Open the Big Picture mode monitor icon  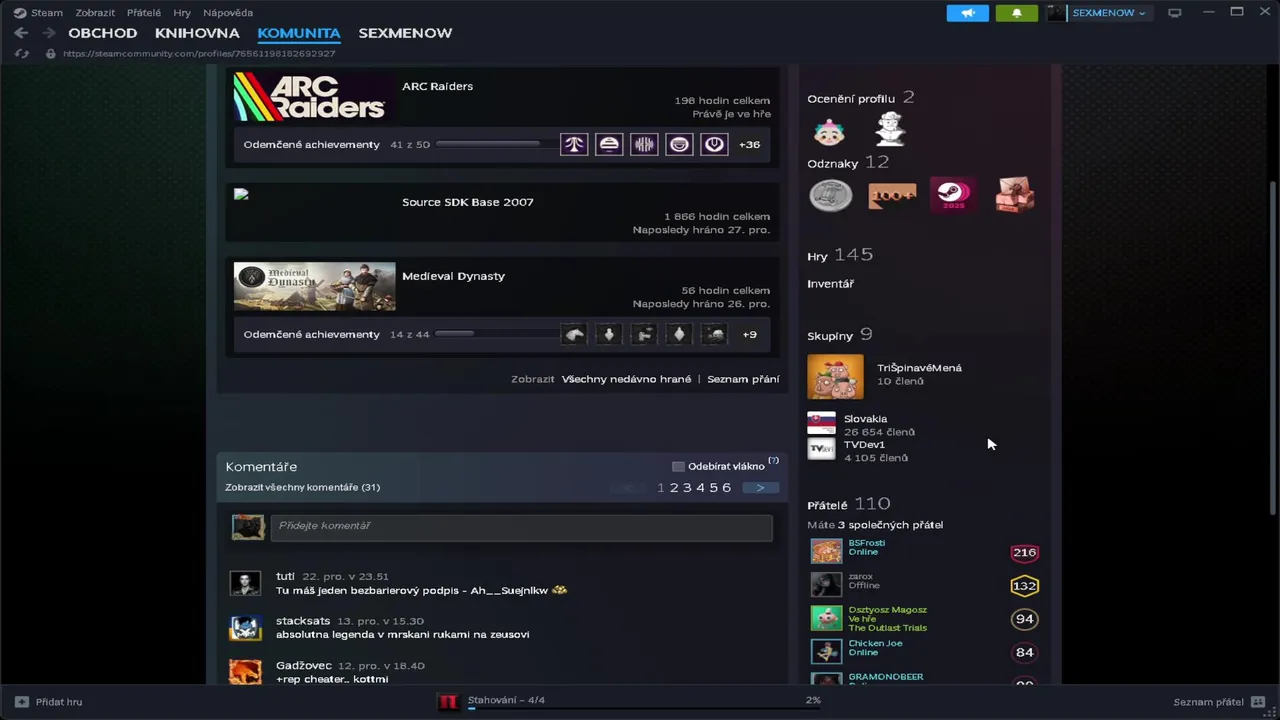point(1175,13)
